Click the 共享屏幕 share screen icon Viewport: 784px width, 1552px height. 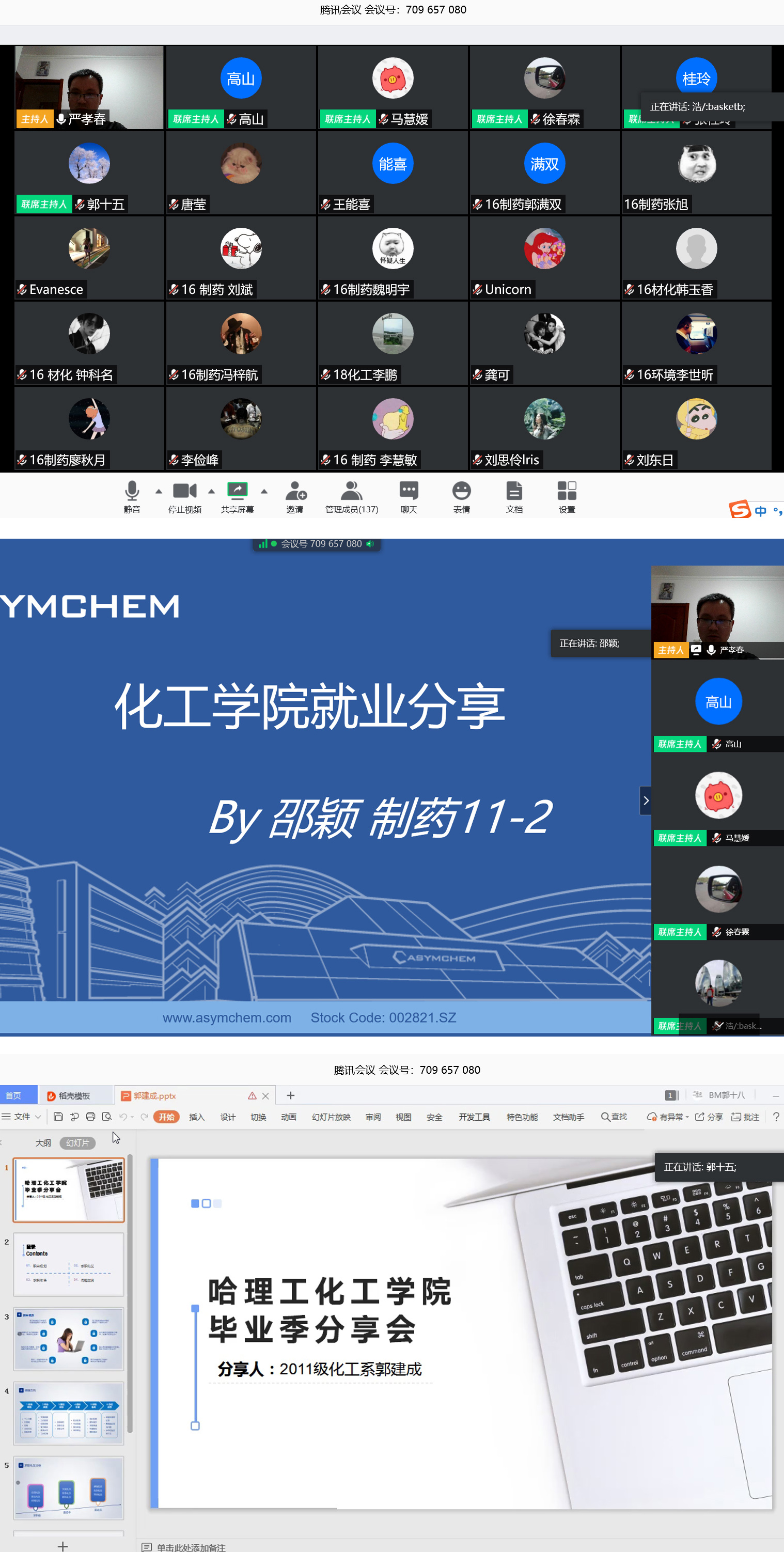[237, 492]
